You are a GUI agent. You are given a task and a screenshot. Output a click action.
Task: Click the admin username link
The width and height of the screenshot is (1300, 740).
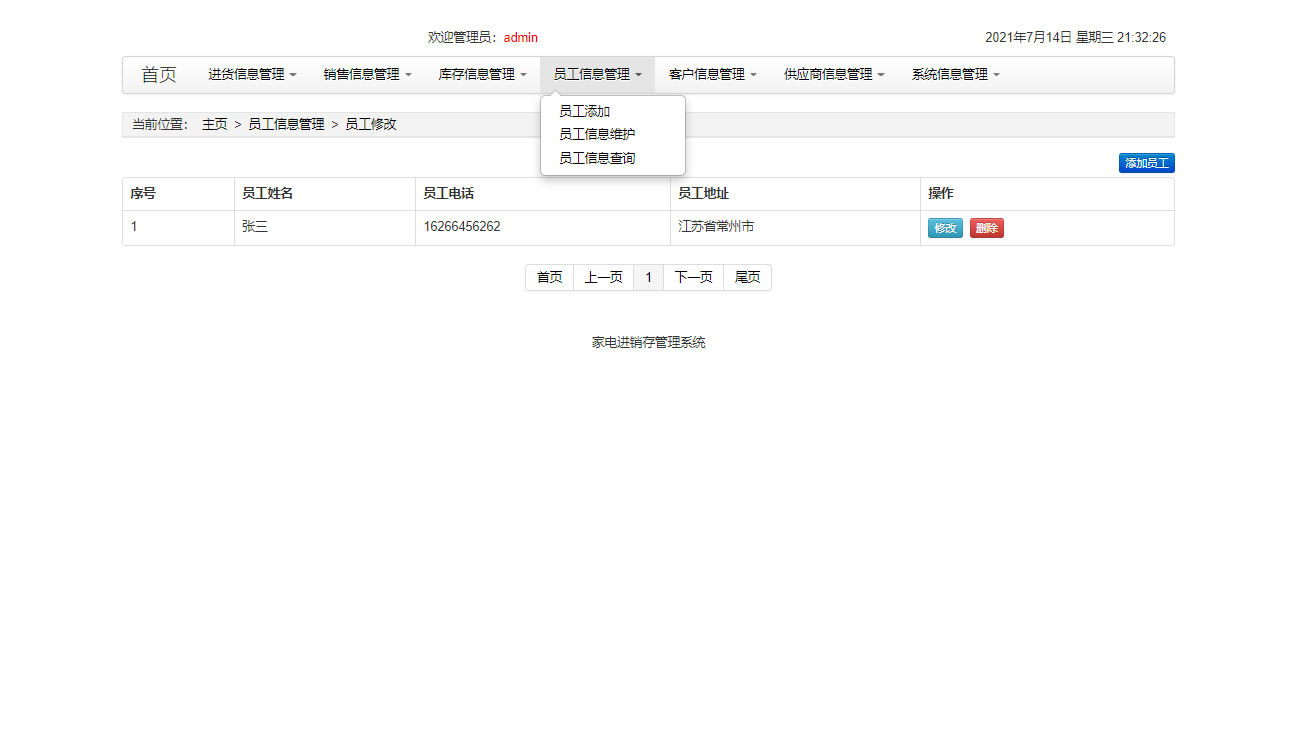[520, 37]
